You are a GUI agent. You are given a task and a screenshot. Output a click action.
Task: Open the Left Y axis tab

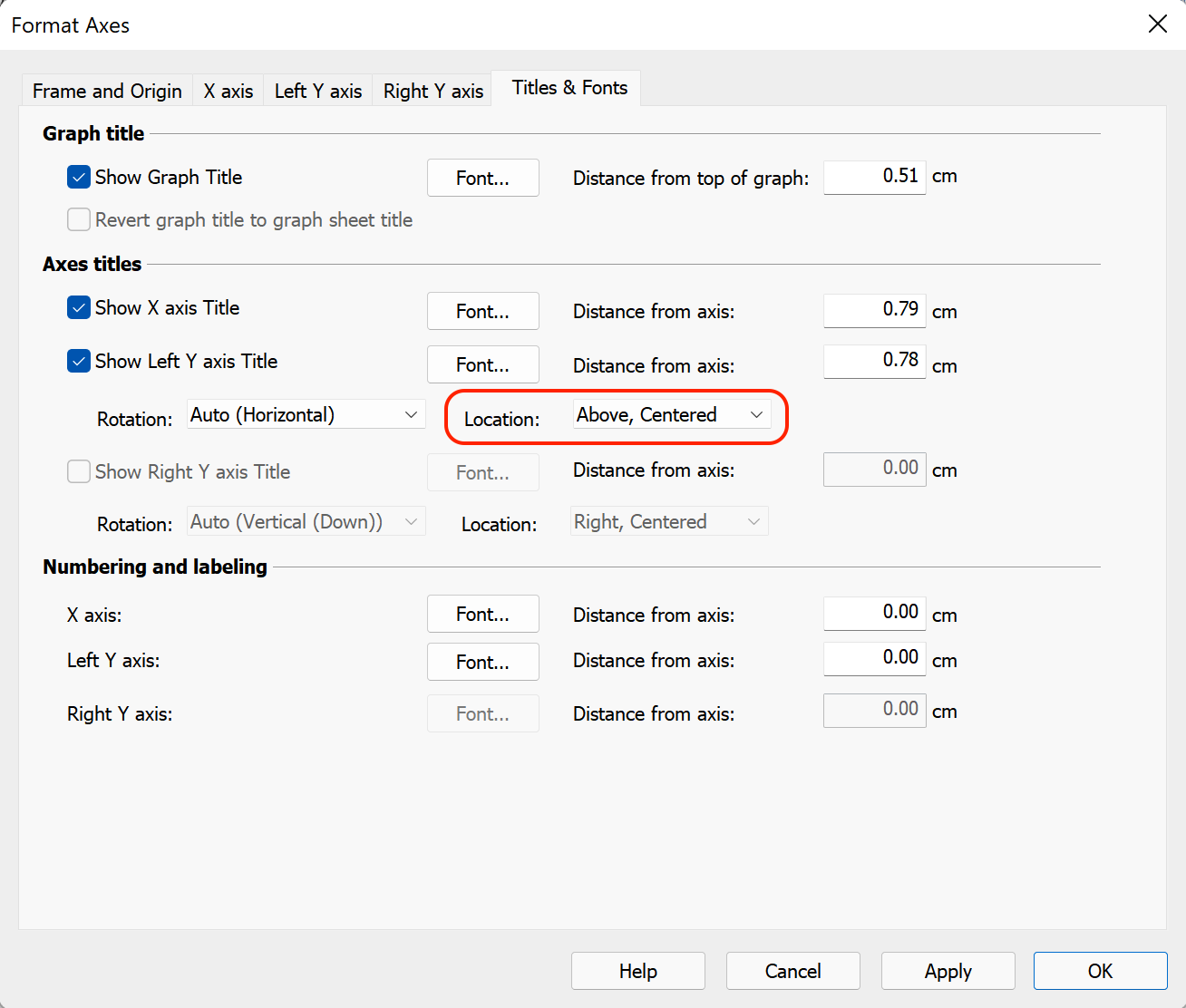317,91
